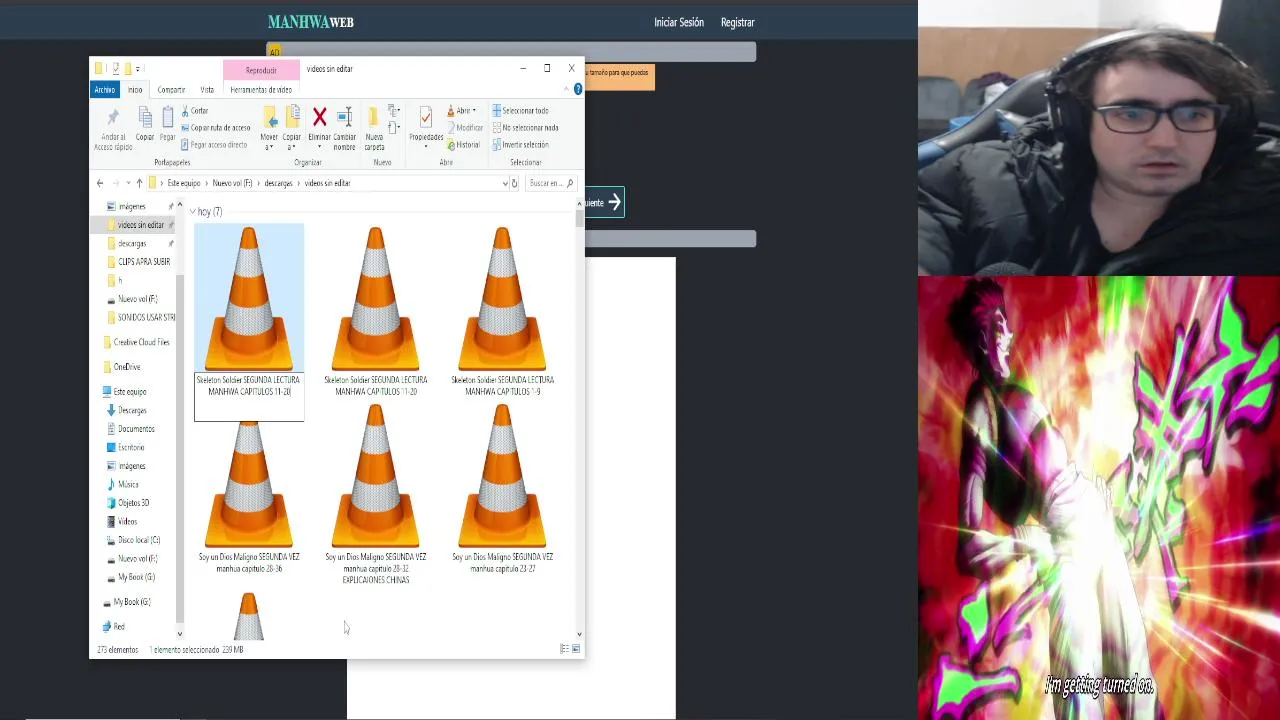This screenshot has height=720, width=1280.
Task: Select the pink Reproducir contextual tab
Action: pos(261,70)
